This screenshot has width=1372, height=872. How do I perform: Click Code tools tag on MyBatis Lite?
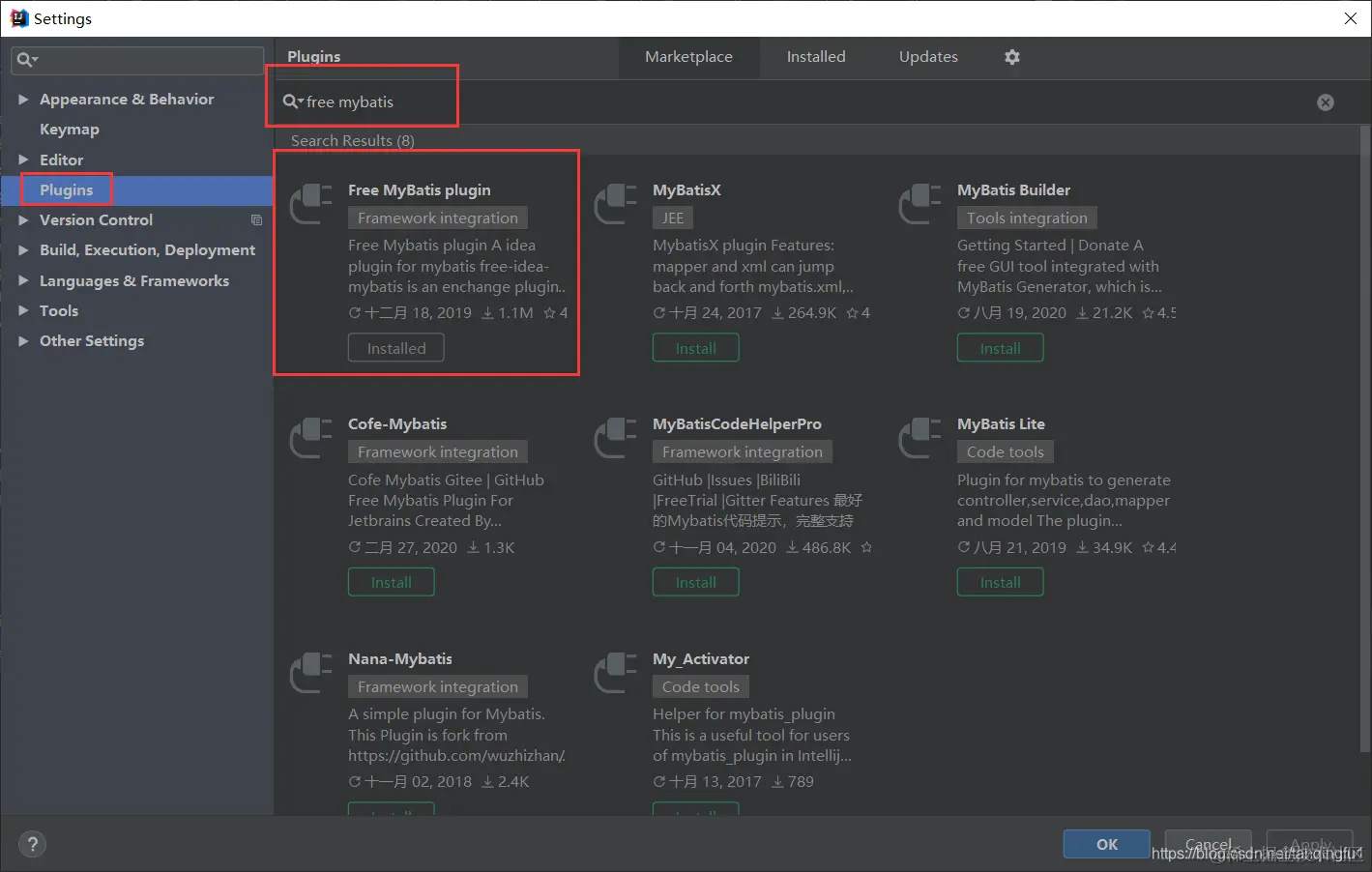pos(1006,452)
